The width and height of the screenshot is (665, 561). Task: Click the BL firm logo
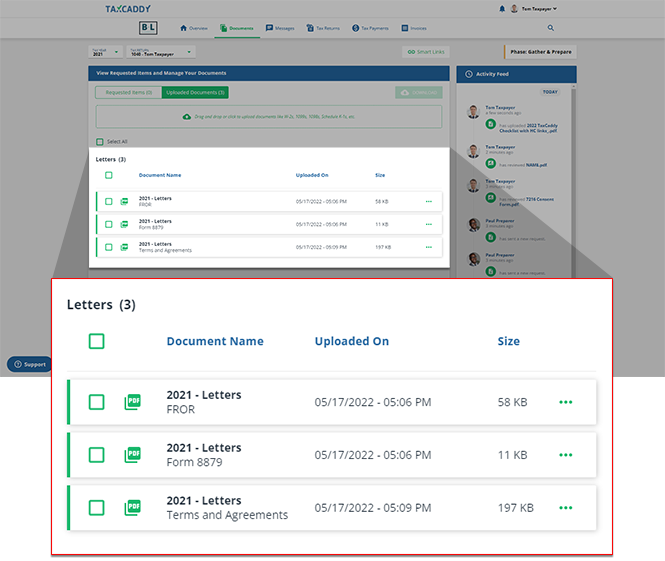148,28
